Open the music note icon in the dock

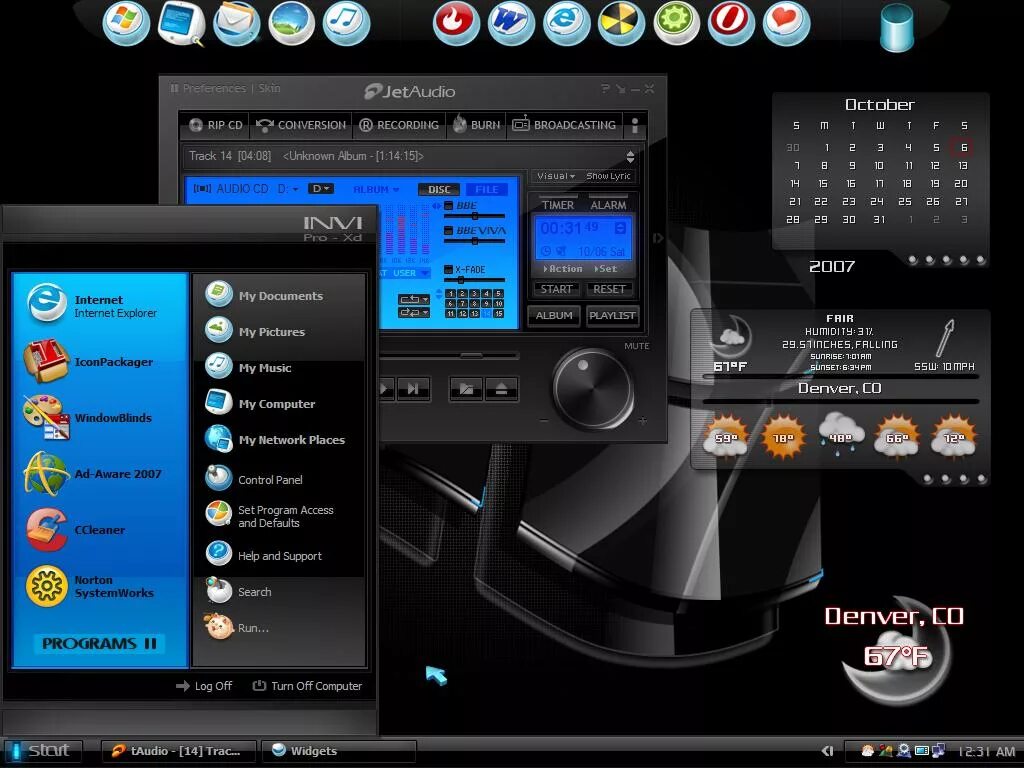pyautogui.click(x=346, y=23)
